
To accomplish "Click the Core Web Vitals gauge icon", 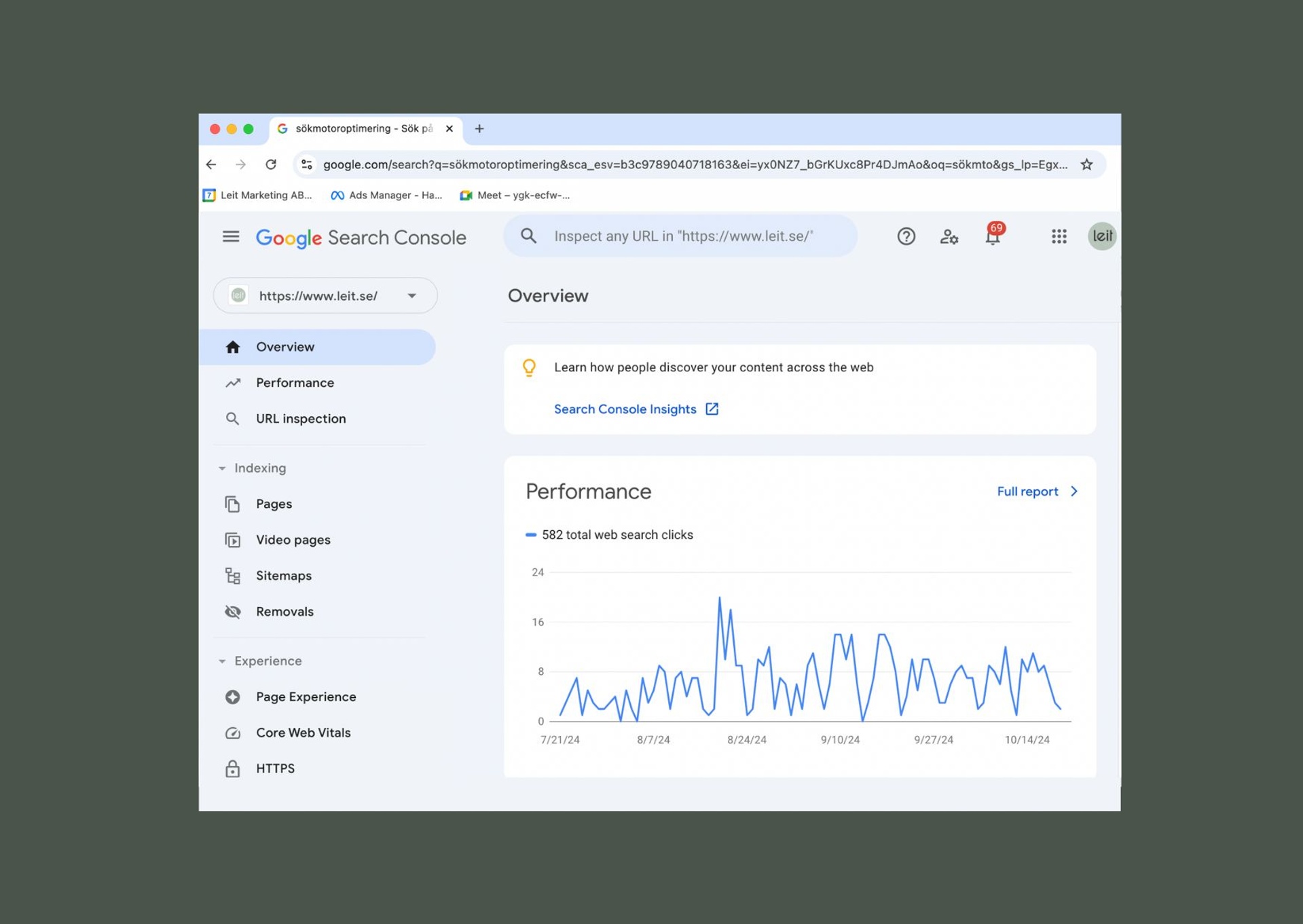I will [233, 733].
